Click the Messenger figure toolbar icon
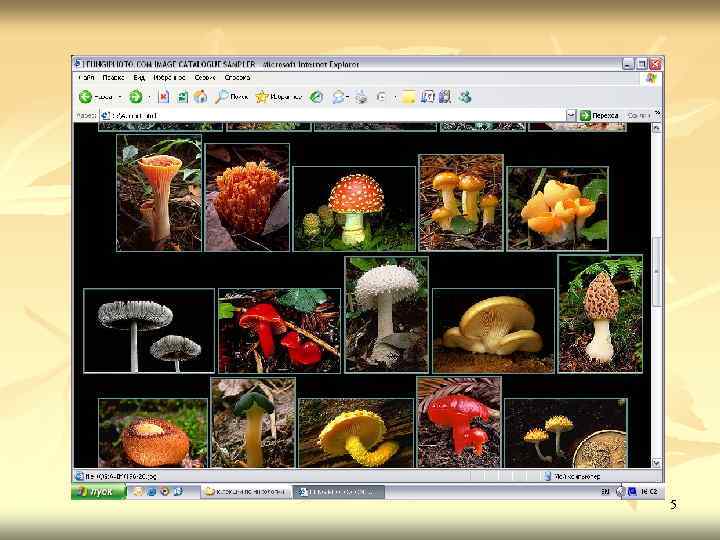The width and height of the screenshot is (720, 540). coord(465,97)
